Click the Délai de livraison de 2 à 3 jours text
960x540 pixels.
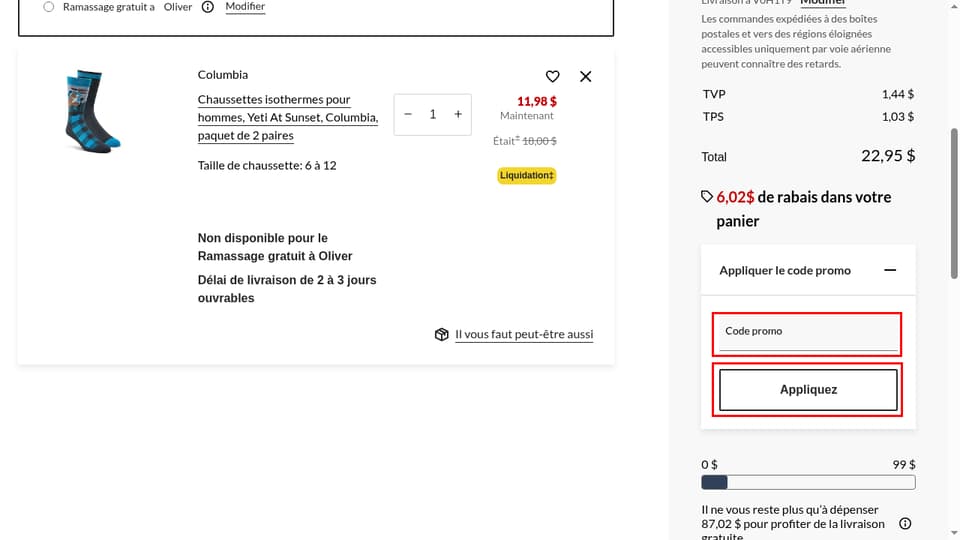[x=287, y=289]
